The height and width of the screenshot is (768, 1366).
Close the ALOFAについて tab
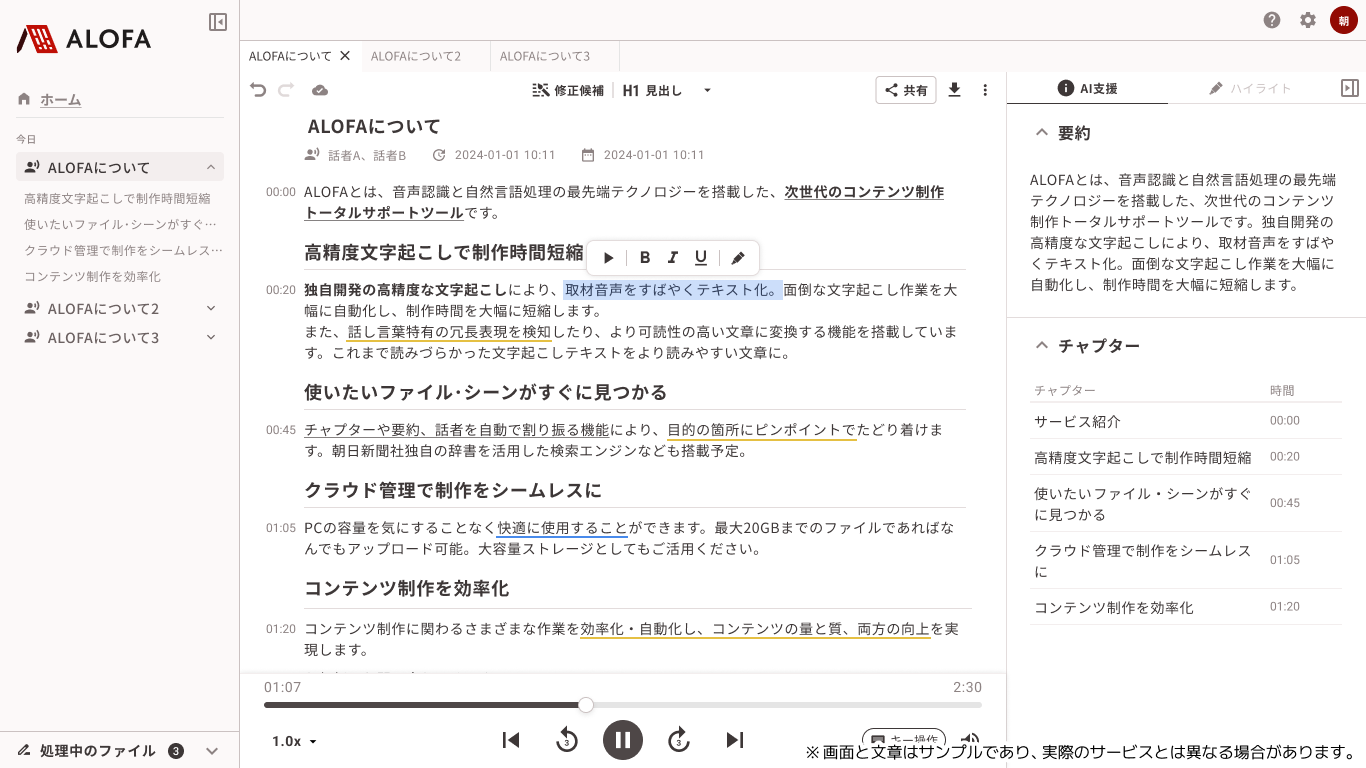pos(345,56)
